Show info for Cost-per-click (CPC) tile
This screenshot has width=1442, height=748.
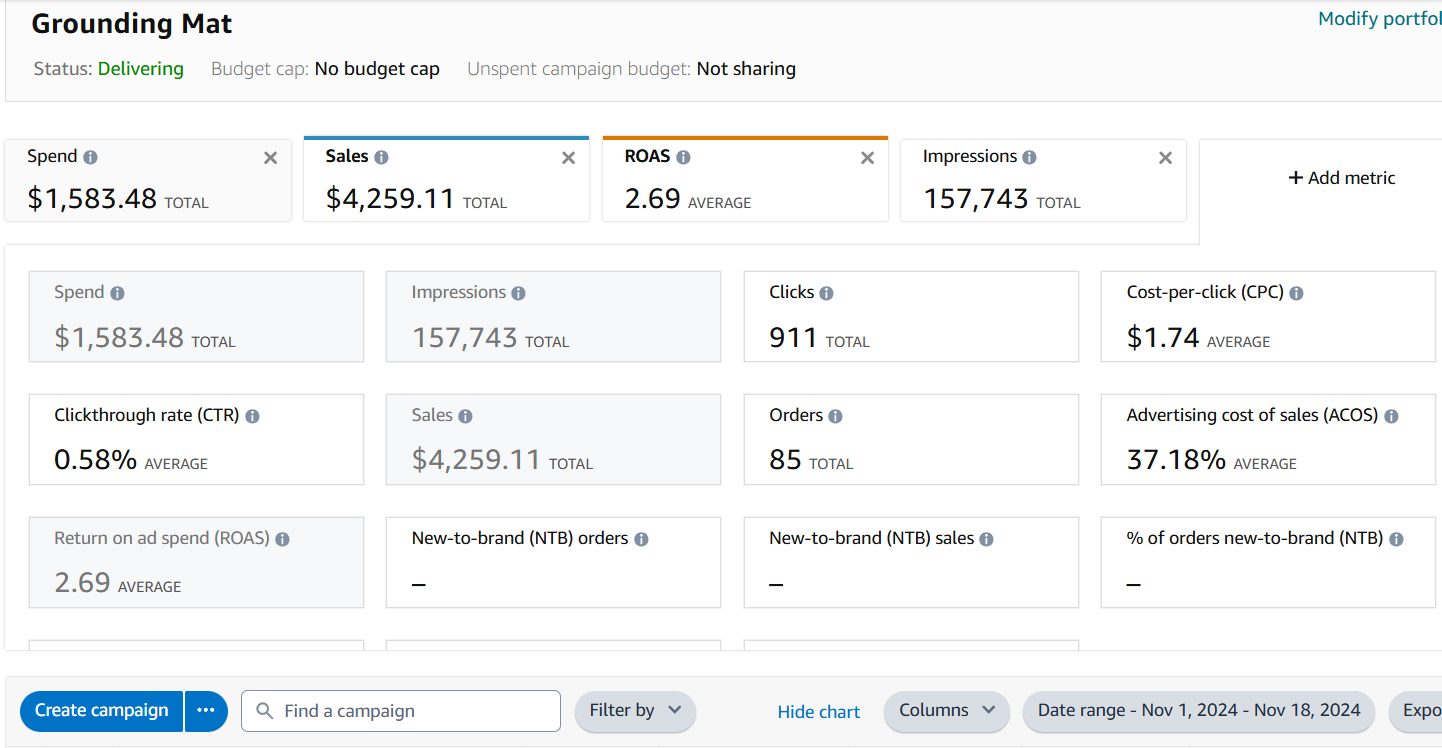click(x=1296, y=293)
